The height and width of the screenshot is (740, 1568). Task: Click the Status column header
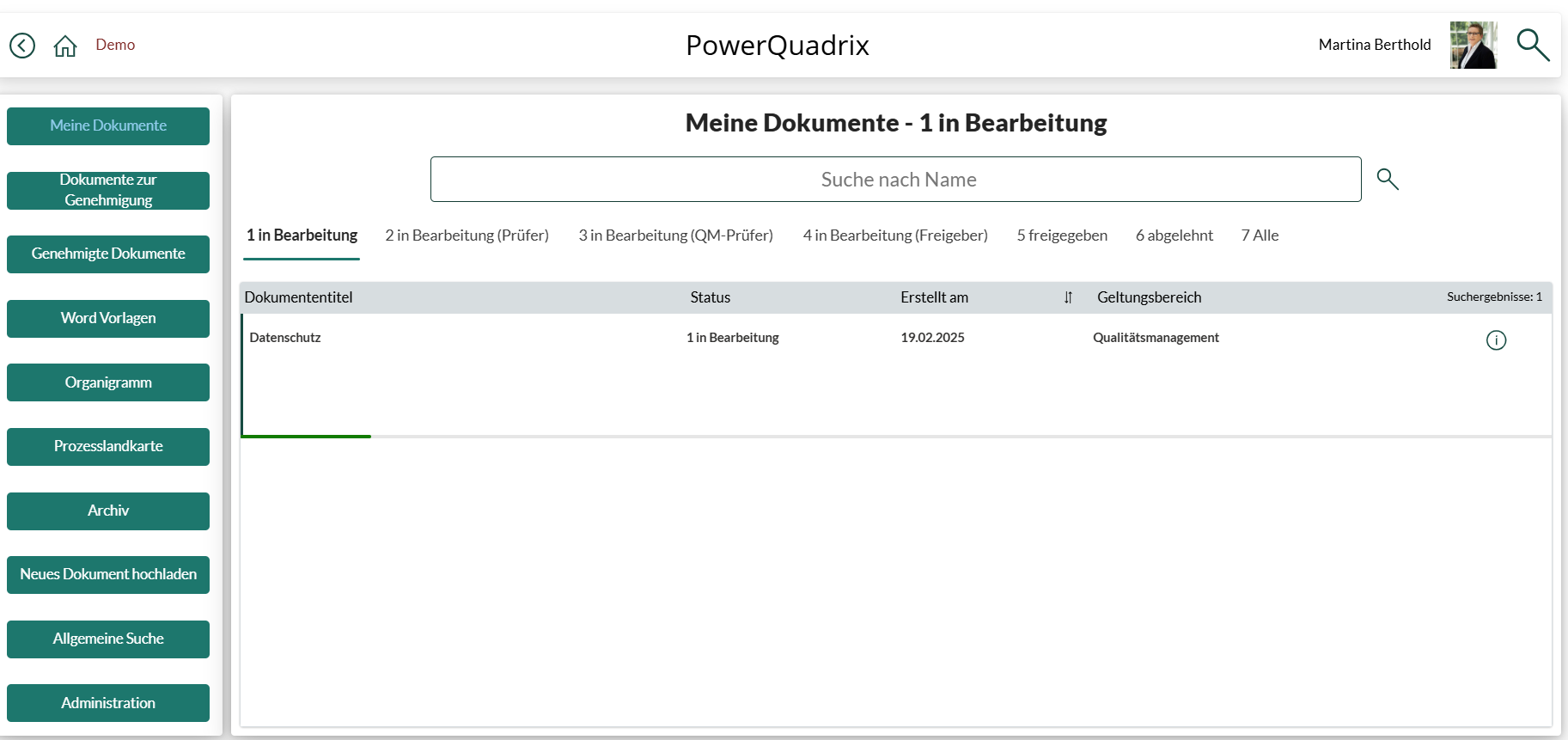(710, 297)
